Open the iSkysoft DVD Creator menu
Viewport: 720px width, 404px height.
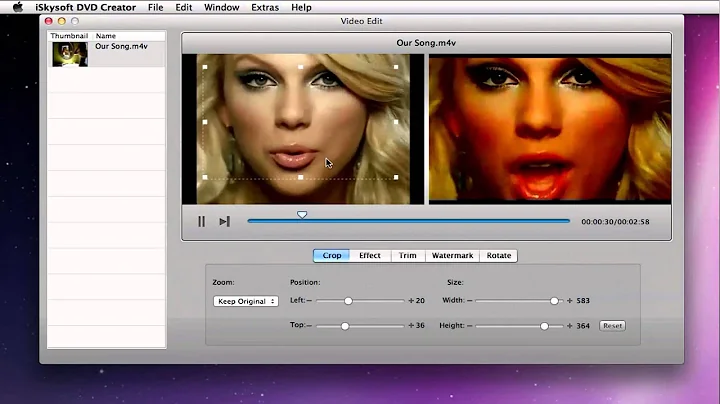pos(85,7)
